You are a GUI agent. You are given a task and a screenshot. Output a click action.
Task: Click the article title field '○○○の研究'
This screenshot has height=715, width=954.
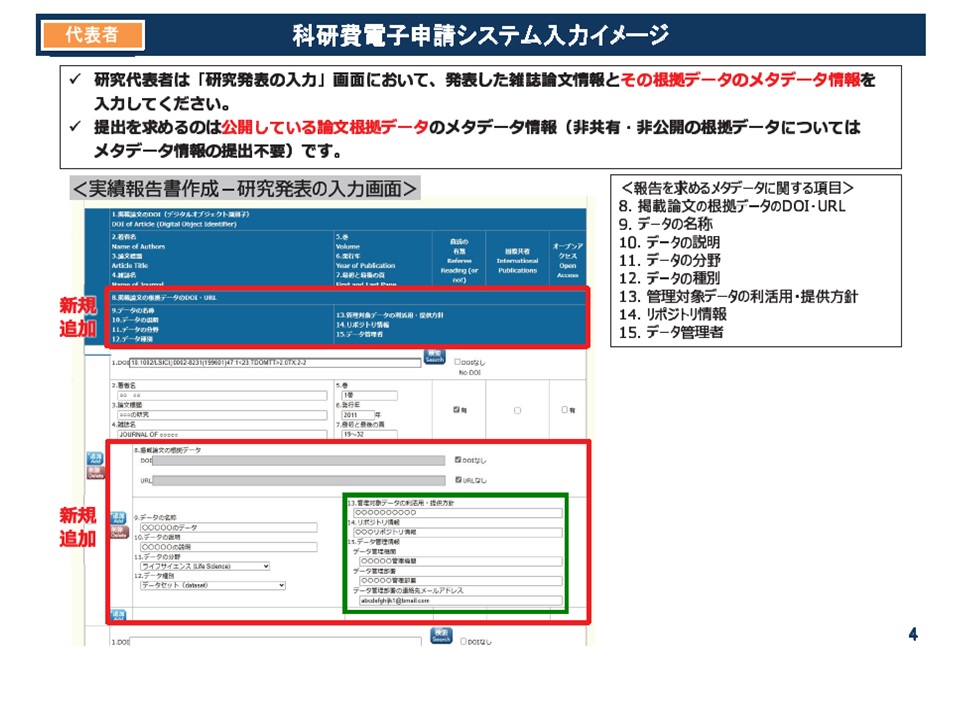point(222,415)
